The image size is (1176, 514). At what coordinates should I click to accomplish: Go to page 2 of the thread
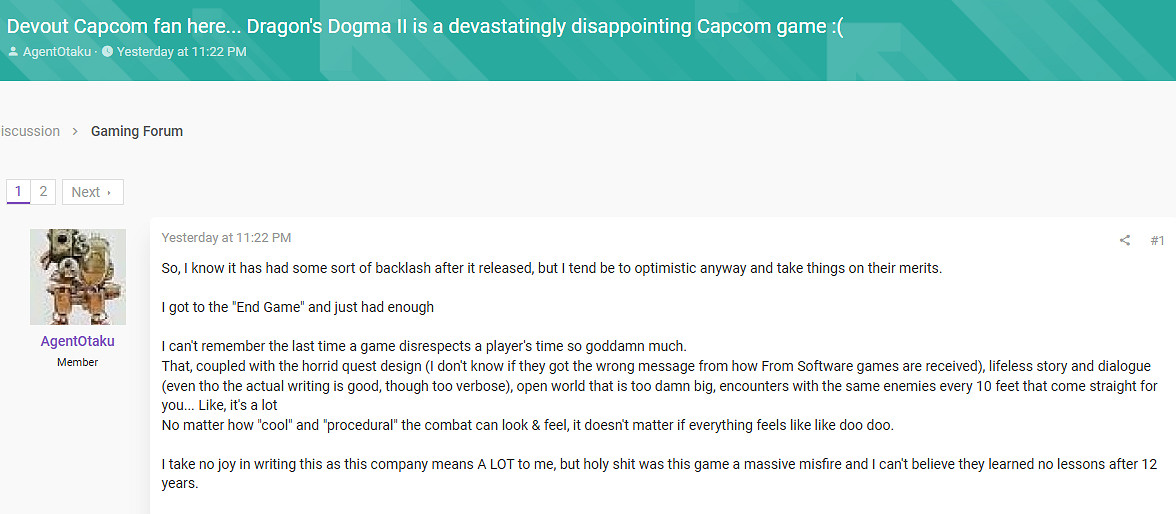coord(43,192)
